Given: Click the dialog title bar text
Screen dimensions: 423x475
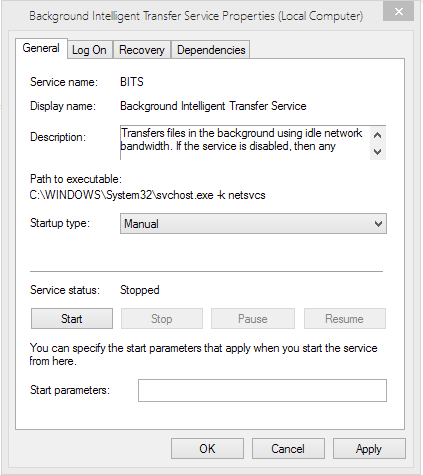Looking at the screenshot, I should [x=196, y=16].
